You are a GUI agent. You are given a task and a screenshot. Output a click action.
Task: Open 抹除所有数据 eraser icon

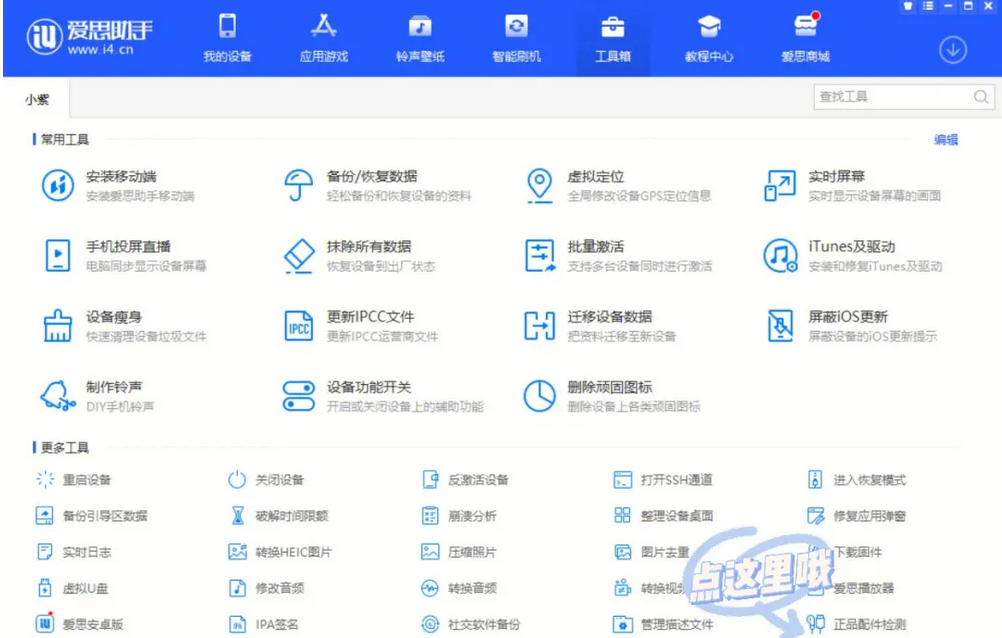(298, 256)
